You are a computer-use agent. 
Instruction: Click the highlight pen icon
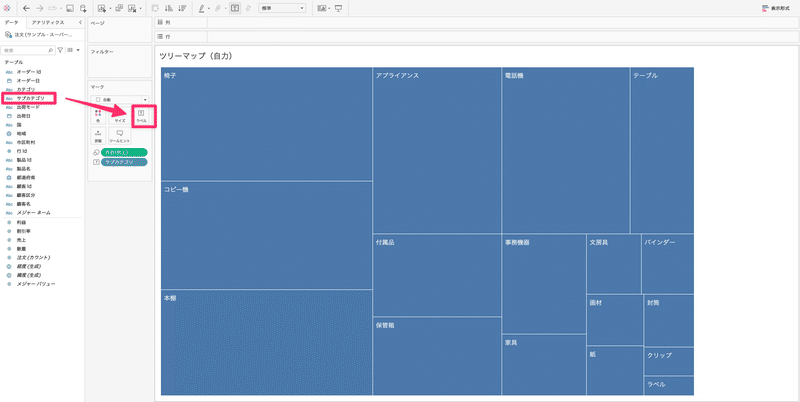point(202,8)
